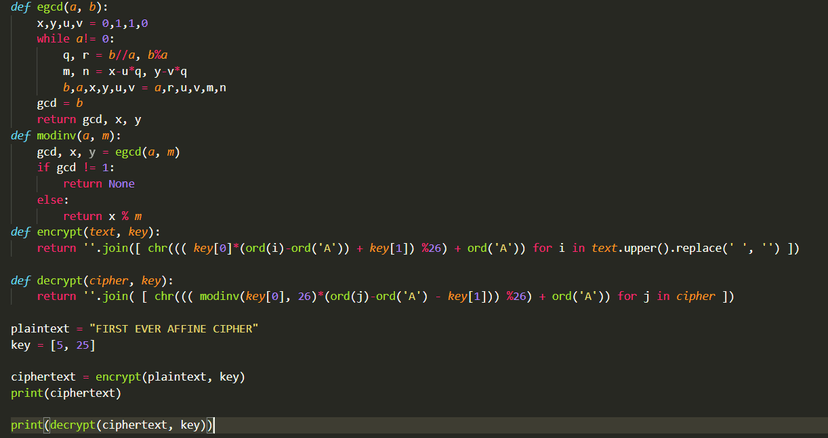Image resolution: width=828 pixels, height=438 pixels.
Task: Click the plaintext string "FIRST EVER AFFINE CIPHER"
Action: pyautogui.click(x=174, y=329)
